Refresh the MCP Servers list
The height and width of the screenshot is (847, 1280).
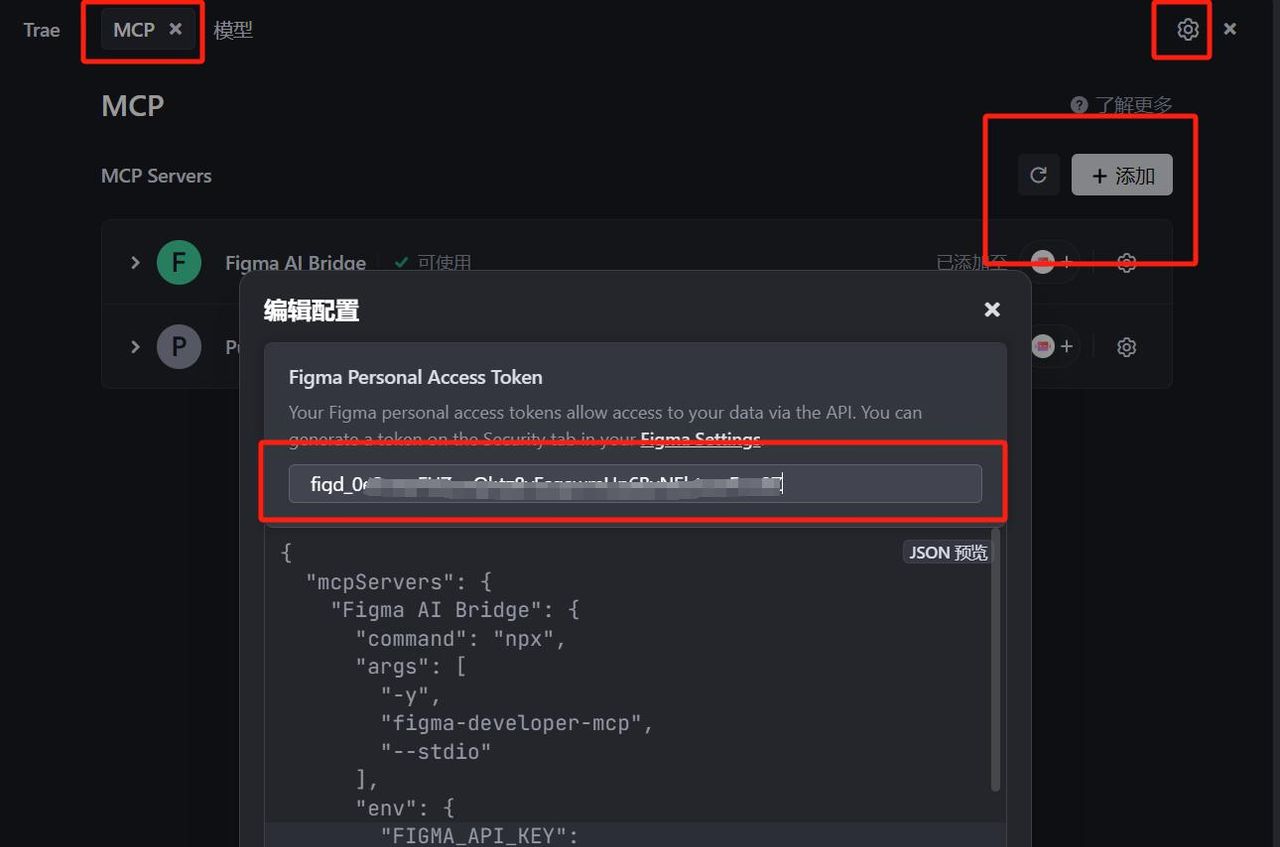tap(1038, 176)
